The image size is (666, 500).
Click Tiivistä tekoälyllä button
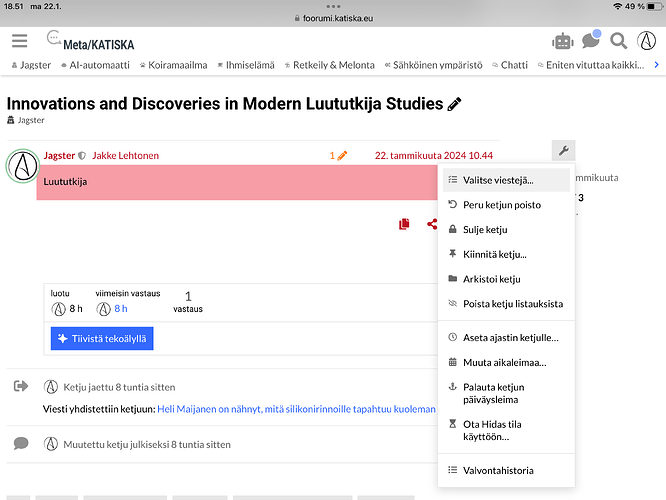pos(102,339)
